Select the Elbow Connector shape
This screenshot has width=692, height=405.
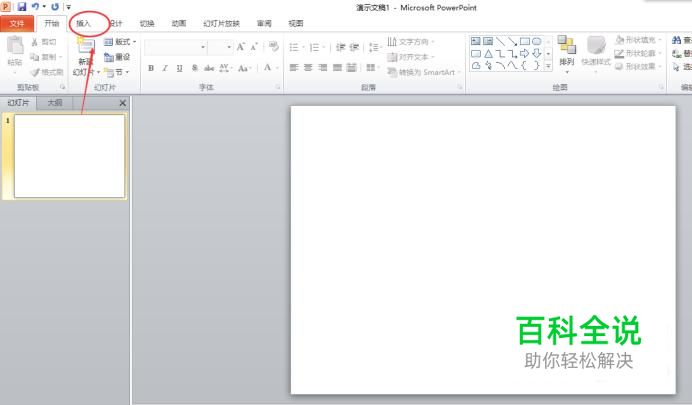tap(500, 54)
